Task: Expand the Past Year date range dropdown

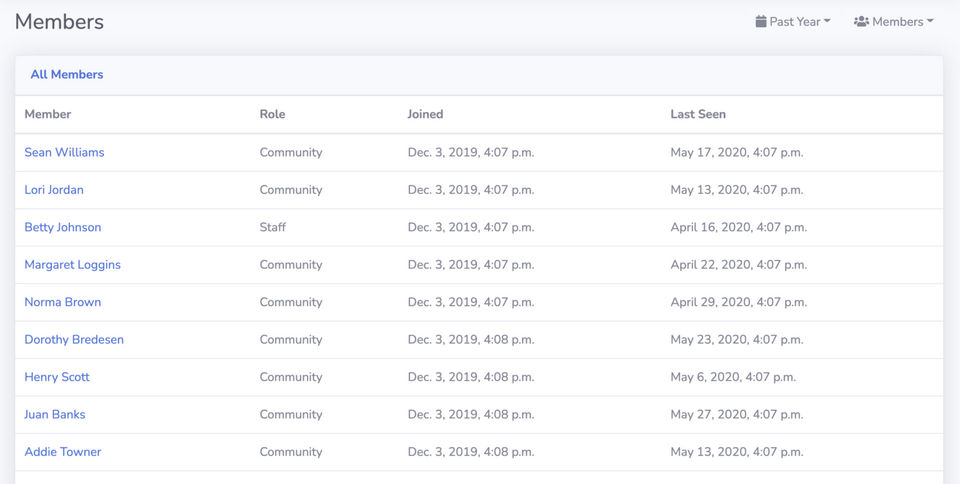Action: (794, 21)
